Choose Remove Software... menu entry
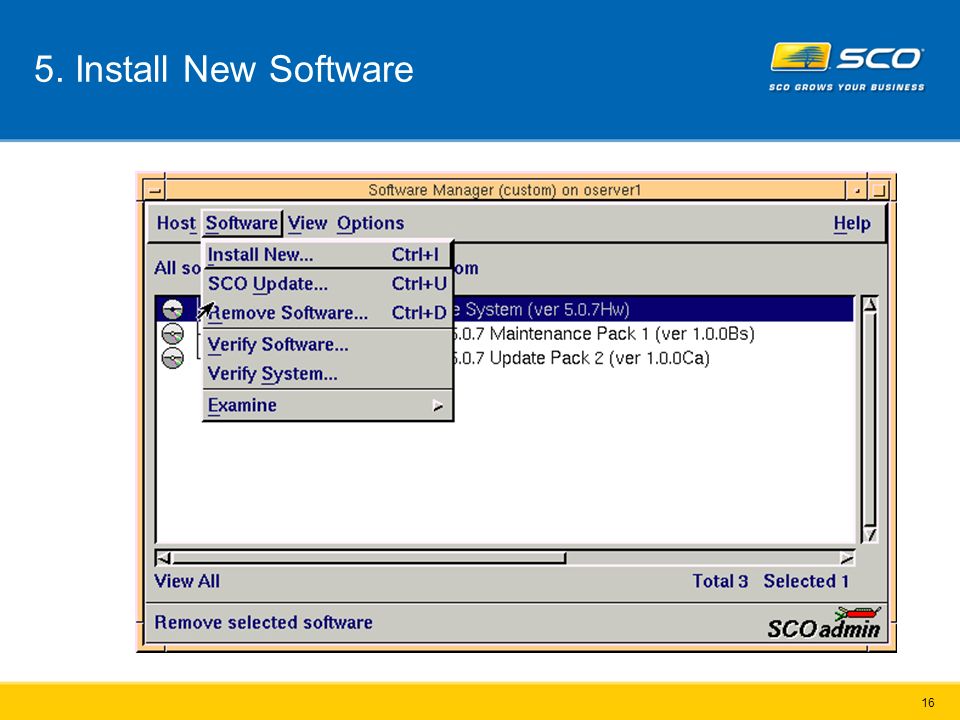 pyautogui.click(x=328, y=313)
